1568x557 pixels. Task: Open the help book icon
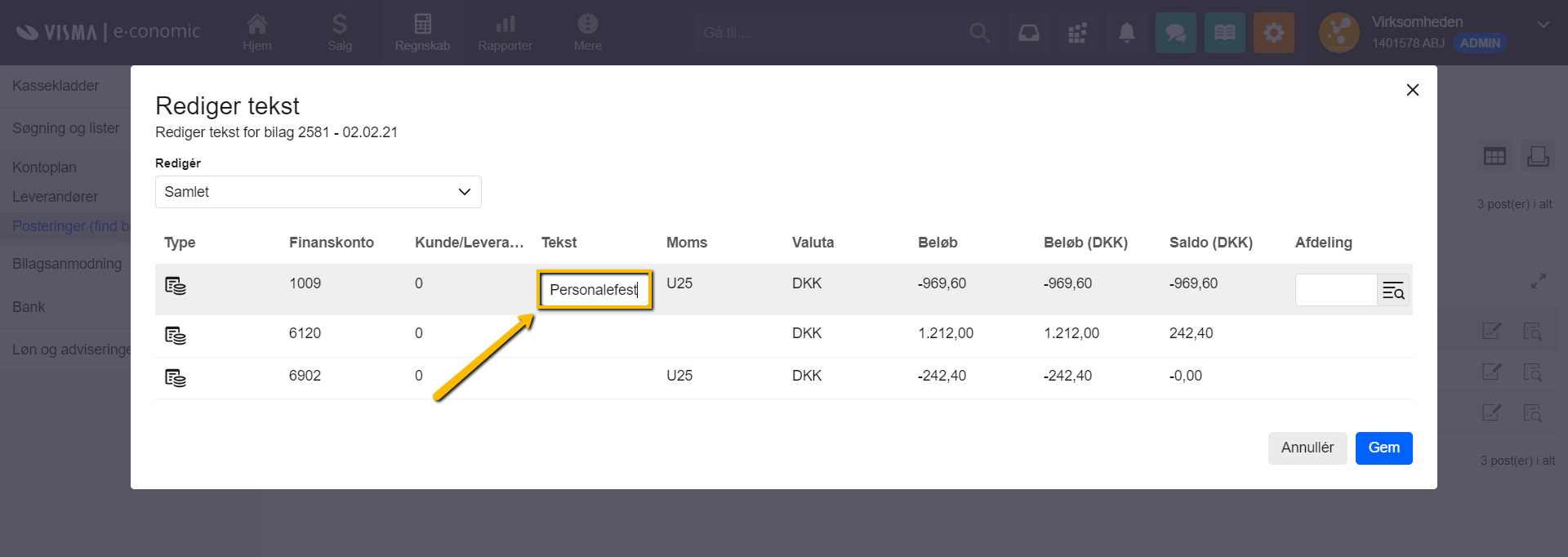coord(1224,33)
